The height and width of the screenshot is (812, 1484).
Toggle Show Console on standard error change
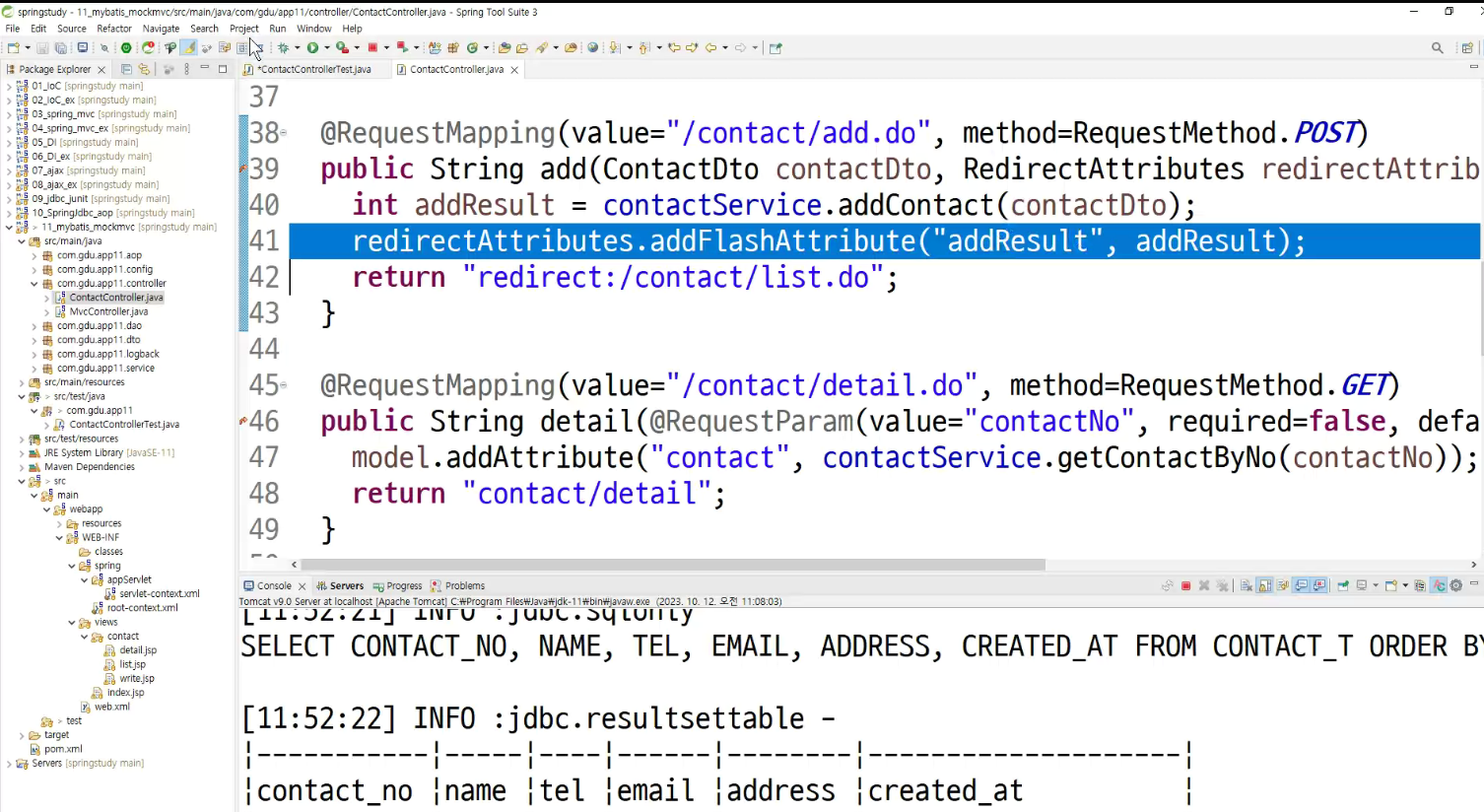click(x=1318, y=585)
